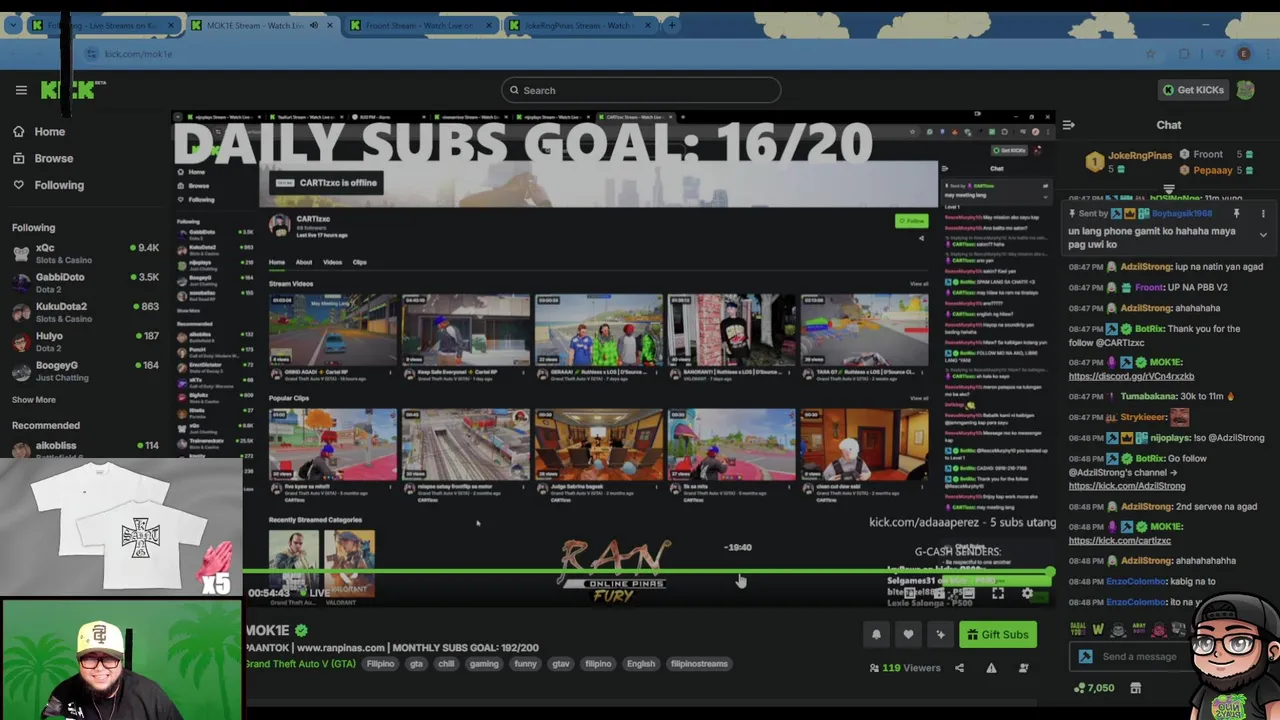Viewport: 1280px width, 720px height.
Task: Click the Kick logo
Action: [x=71, y=90]
